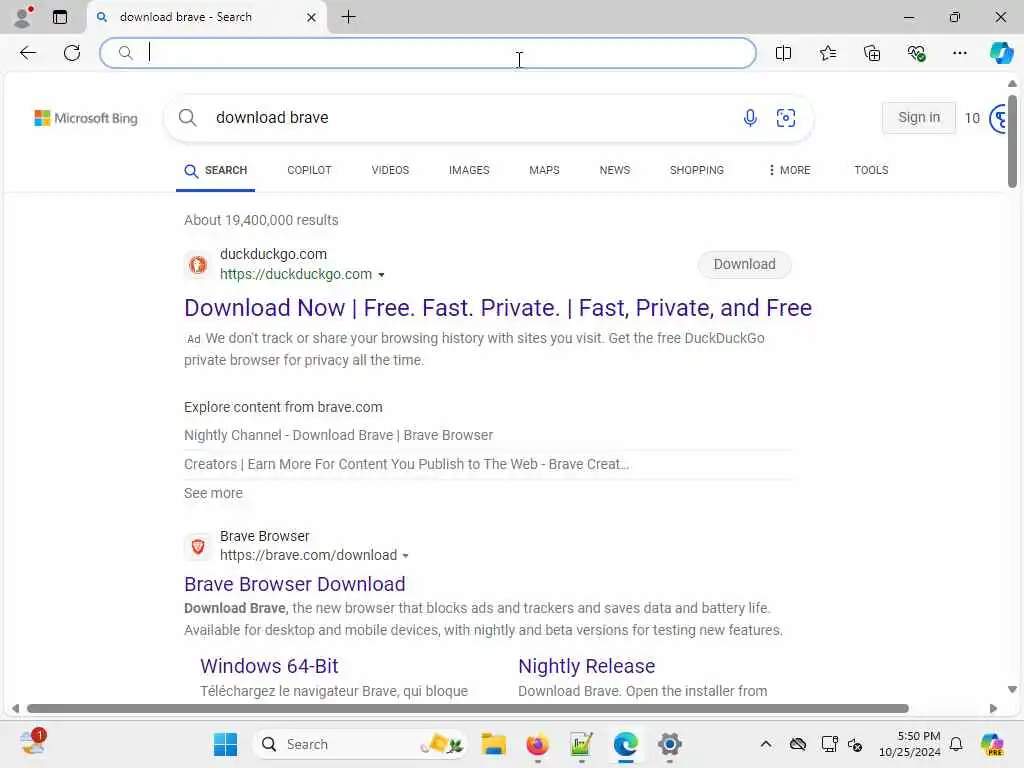
Task: Refresh the page
Action: (x=72, y=53)
